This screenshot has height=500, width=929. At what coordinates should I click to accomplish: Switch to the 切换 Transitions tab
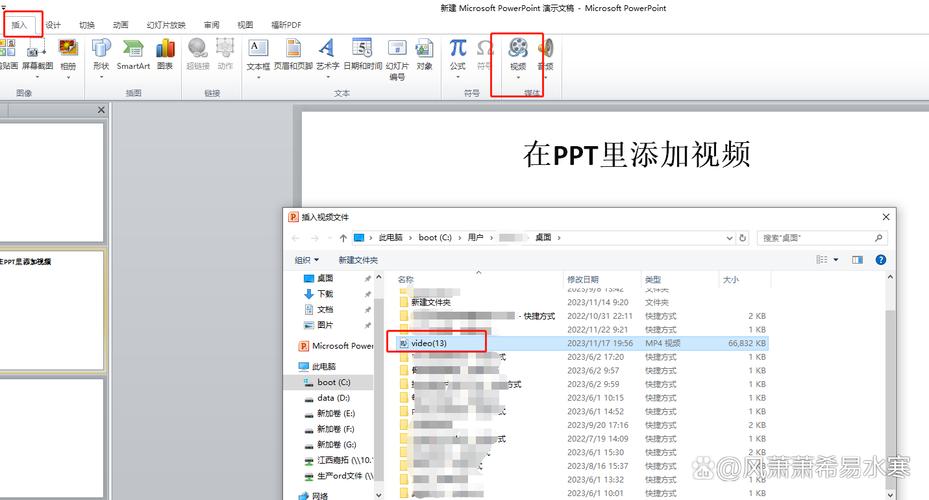tap(87, 25)
